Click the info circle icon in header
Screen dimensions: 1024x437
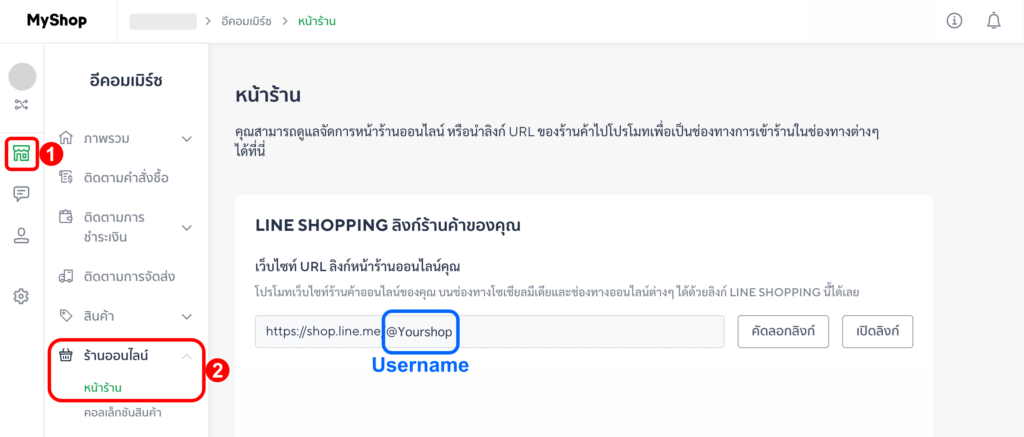954,21
